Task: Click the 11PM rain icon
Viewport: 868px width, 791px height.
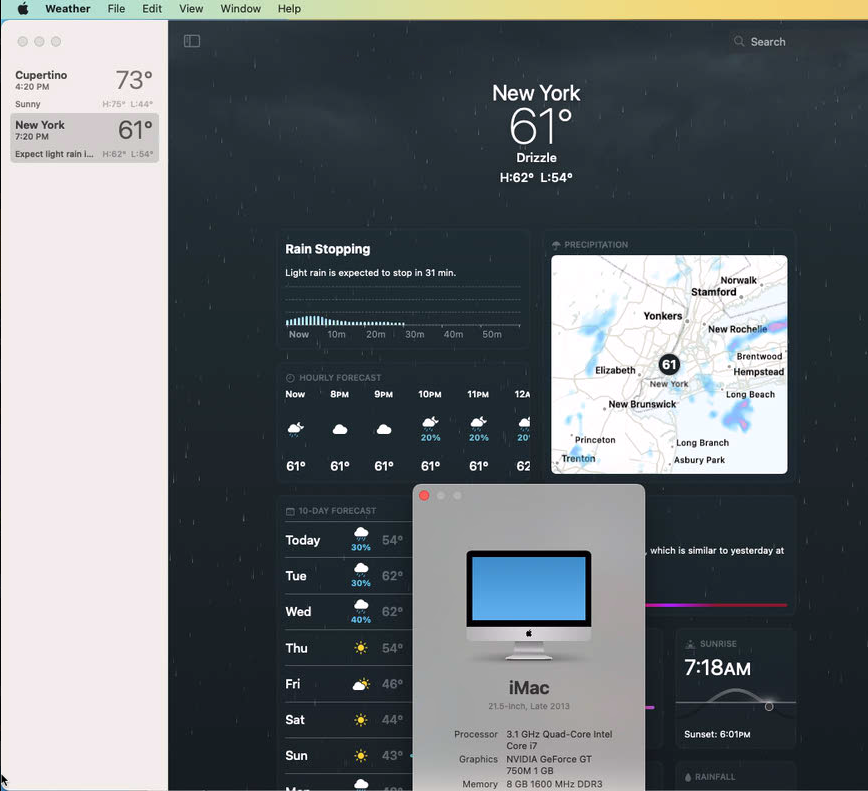Action: click(x=478, y=423)
